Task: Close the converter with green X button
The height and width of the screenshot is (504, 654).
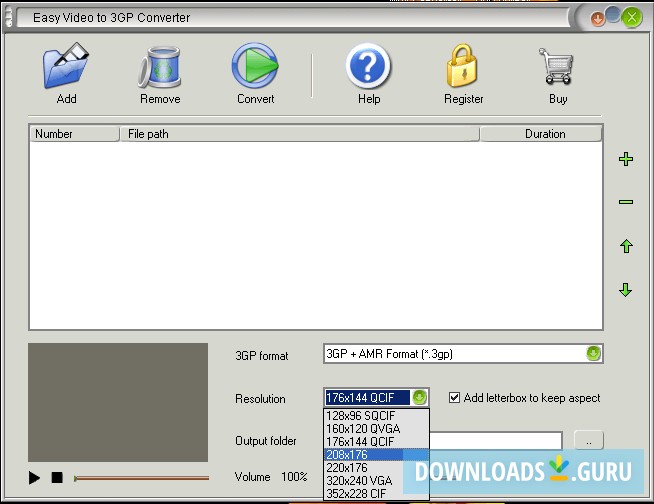Action: 631,18
